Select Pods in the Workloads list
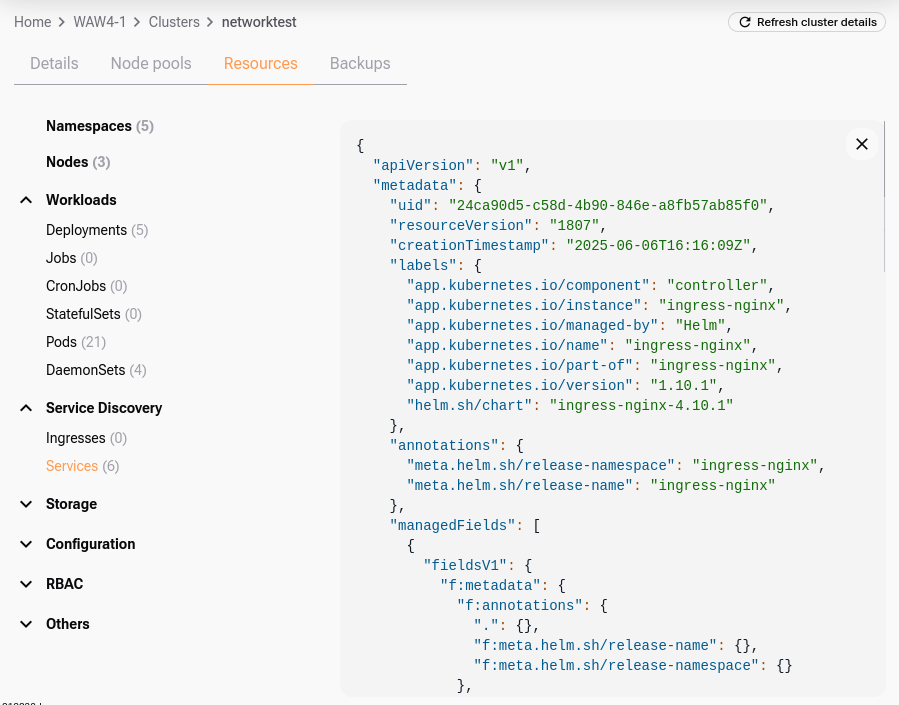 pyautogui.click(x=61, y=341)
